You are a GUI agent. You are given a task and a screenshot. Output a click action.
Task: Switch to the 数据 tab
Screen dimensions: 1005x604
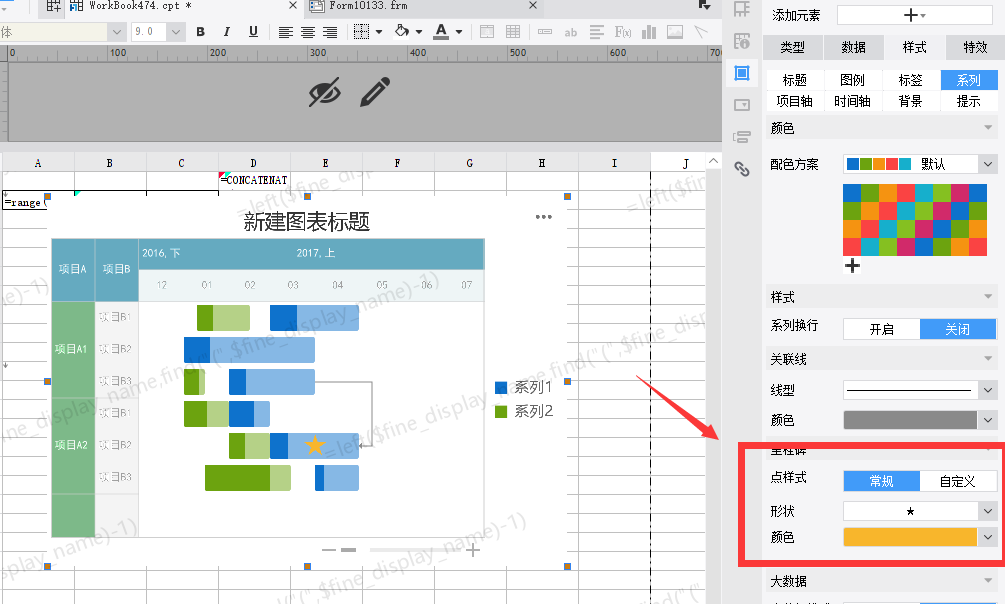tap(853, 47)
